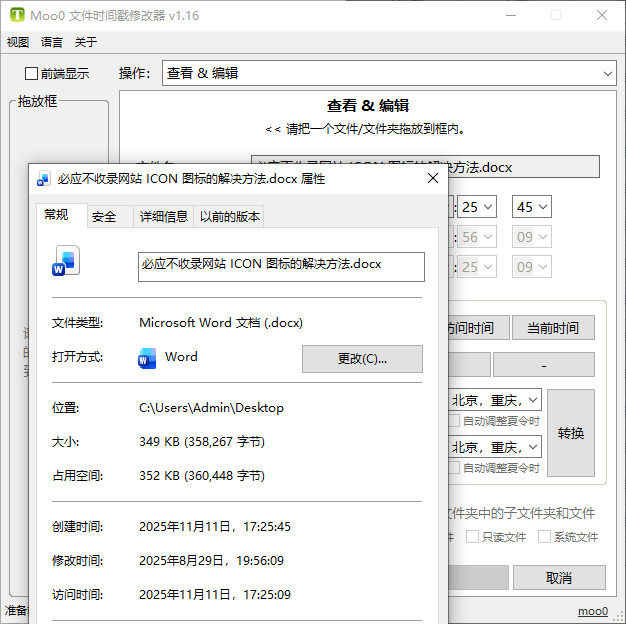The width and height of the screenshot is (626, 624).
Task: Click the 查看 & 编辑 panel heading
Action: click(368, 106)
